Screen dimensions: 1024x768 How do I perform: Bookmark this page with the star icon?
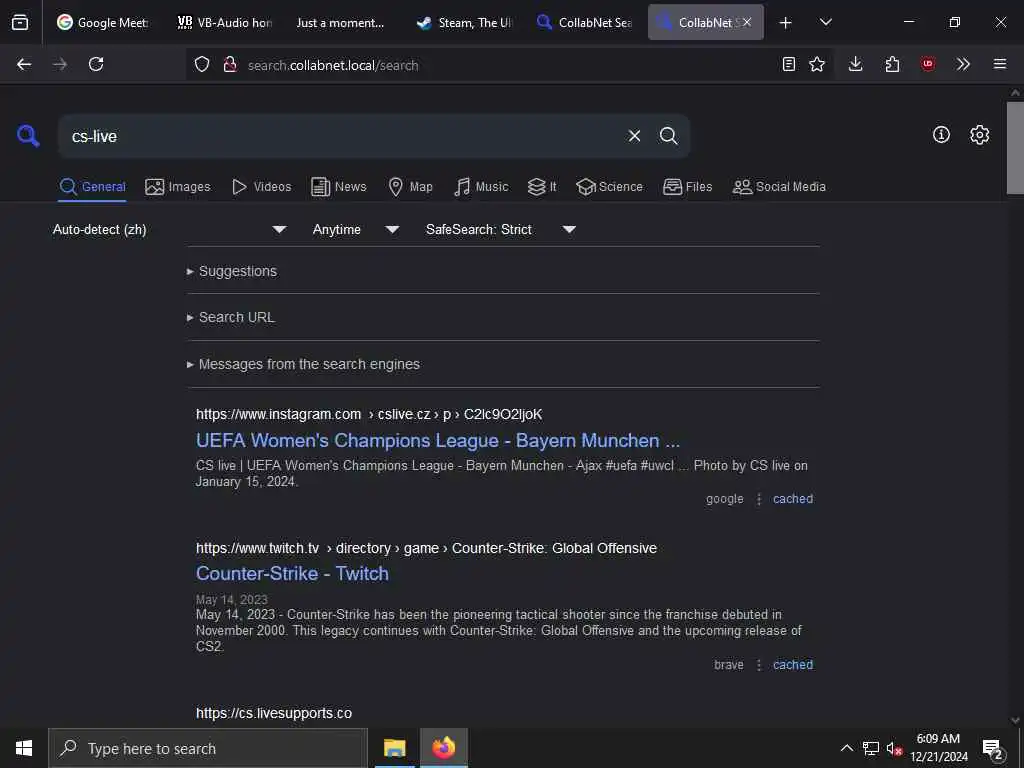tap(817, 64)
